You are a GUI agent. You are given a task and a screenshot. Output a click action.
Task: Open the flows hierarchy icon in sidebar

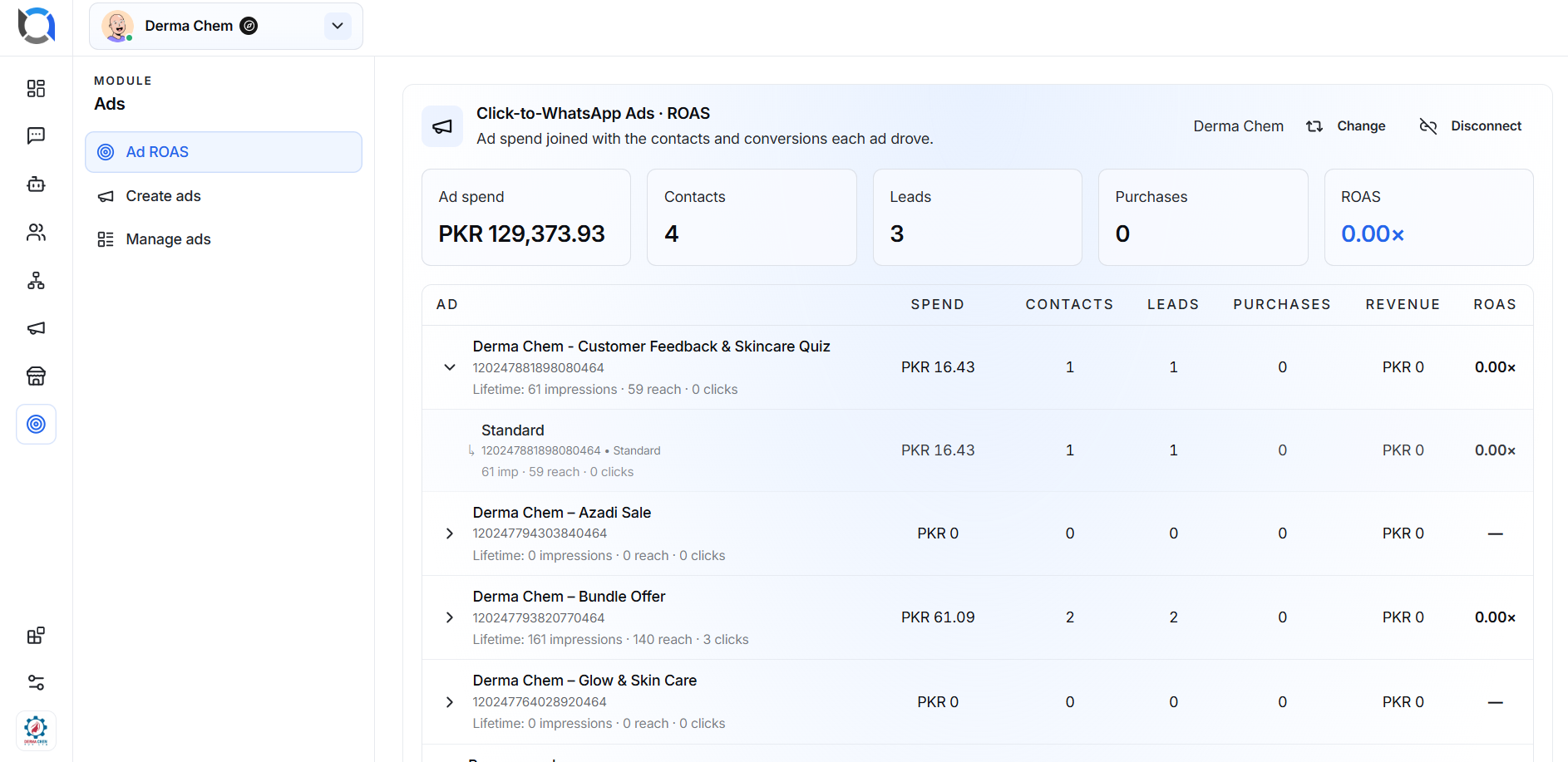coord(36,280)
